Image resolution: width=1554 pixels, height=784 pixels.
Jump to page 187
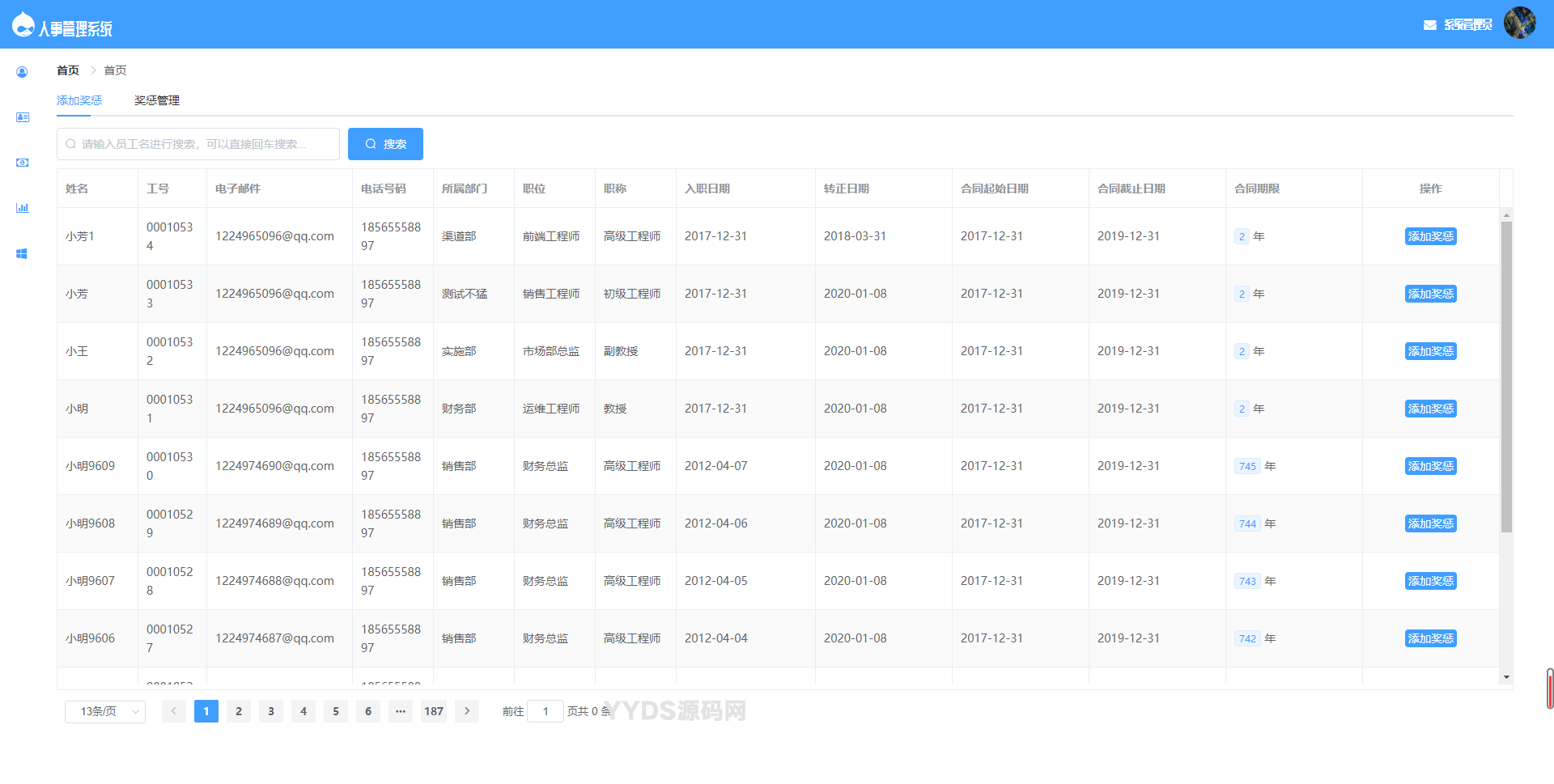click(434, 711)
